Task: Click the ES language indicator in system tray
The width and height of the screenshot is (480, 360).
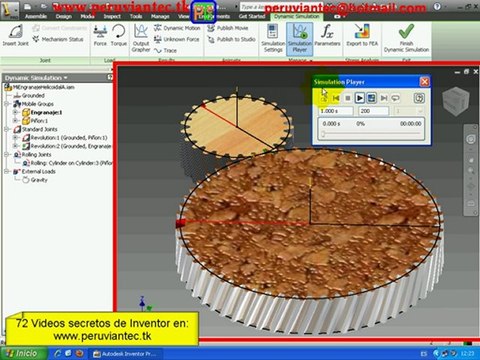Action: coord(423,353)
